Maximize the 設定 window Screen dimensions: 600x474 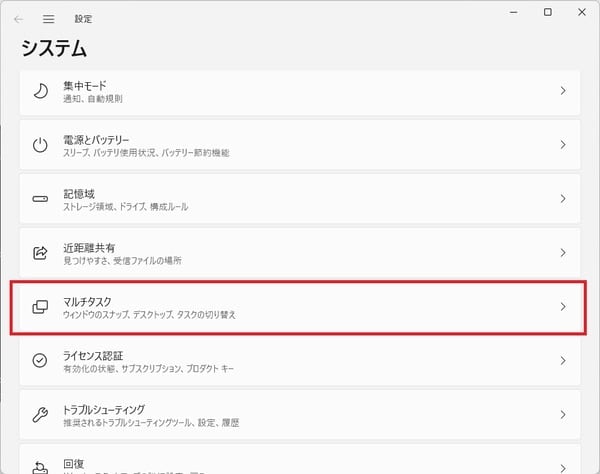pos(548,12)
